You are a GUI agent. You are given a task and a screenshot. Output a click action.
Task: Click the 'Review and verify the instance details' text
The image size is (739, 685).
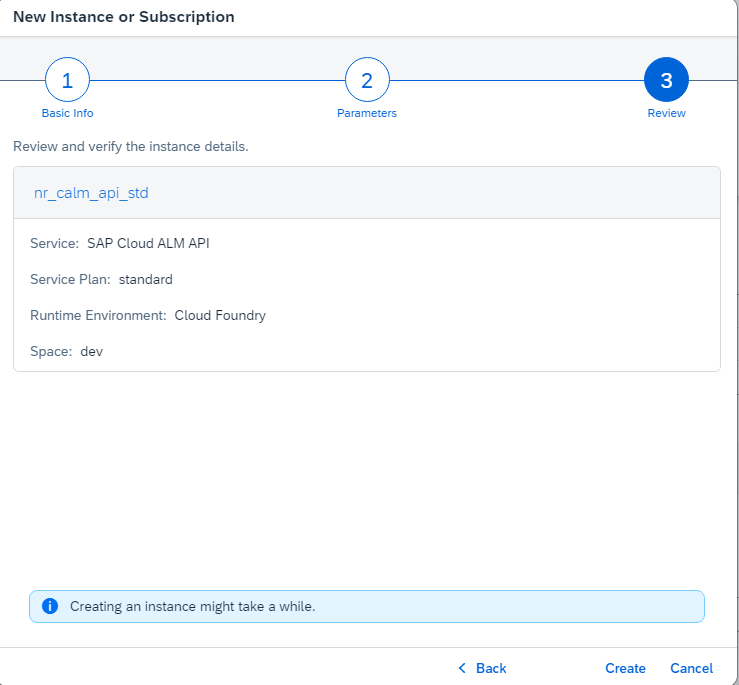130,146
